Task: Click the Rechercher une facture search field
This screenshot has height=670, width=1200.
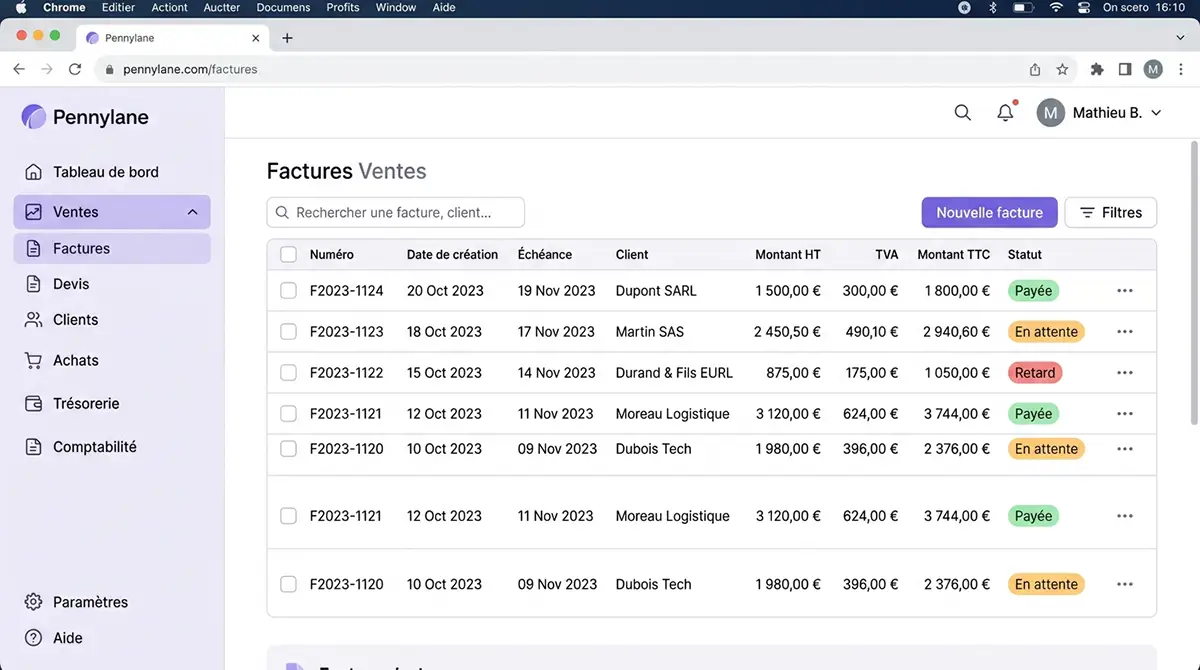Action: [x=396, y=213]
